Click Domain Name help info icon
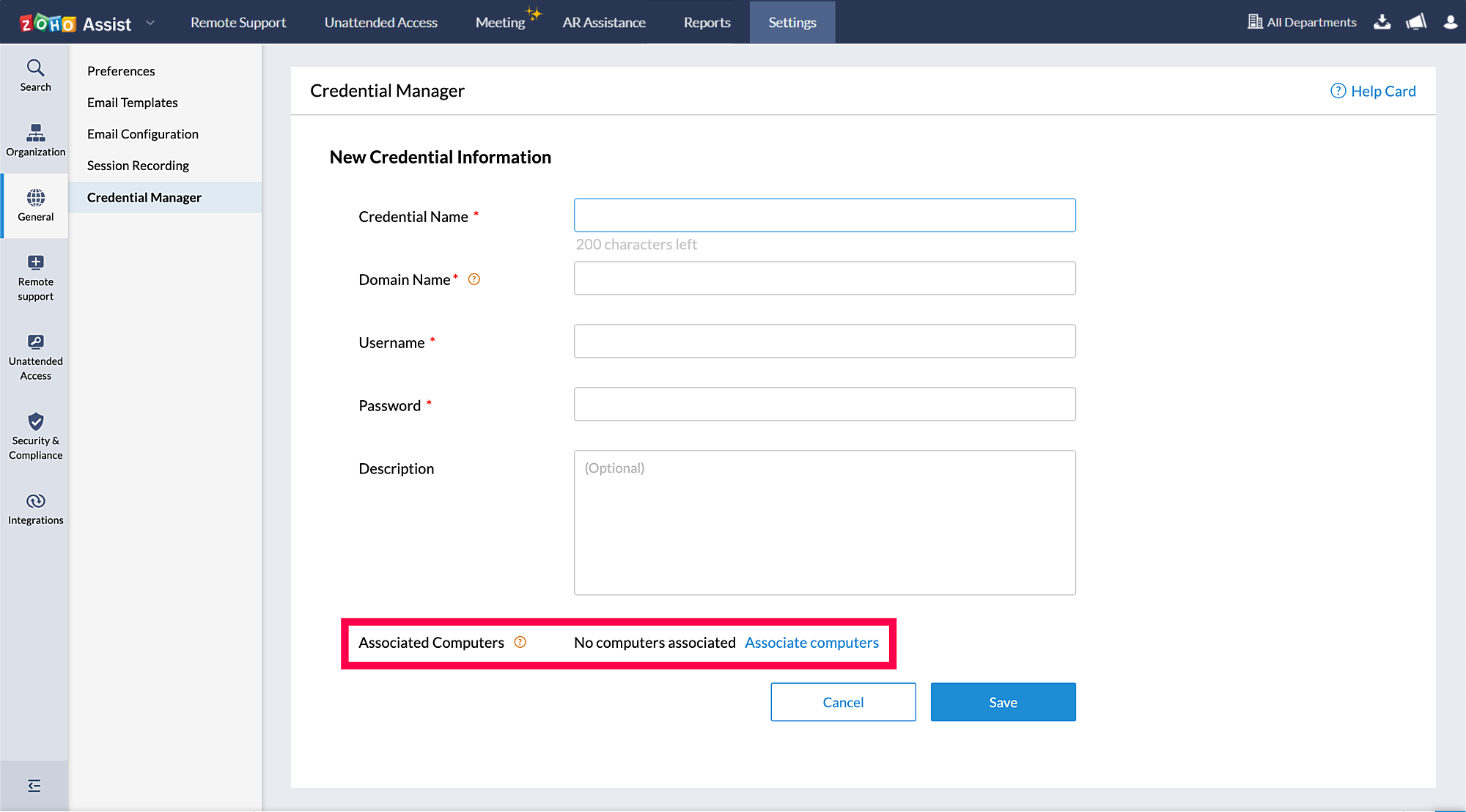 (474, 279)
